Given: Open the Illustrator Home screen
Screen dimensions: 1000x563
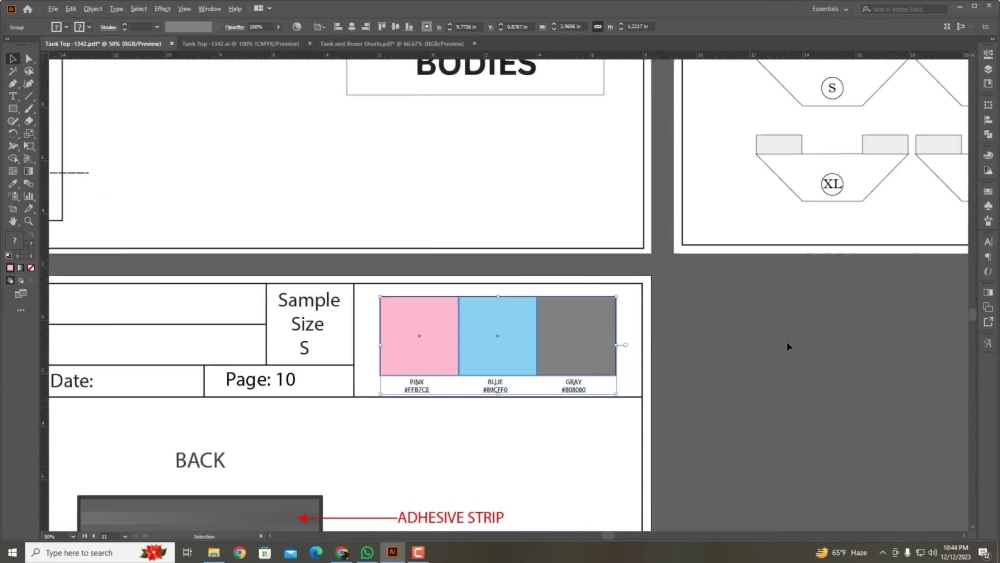Looking at the screenshot, I should point(27,9).
